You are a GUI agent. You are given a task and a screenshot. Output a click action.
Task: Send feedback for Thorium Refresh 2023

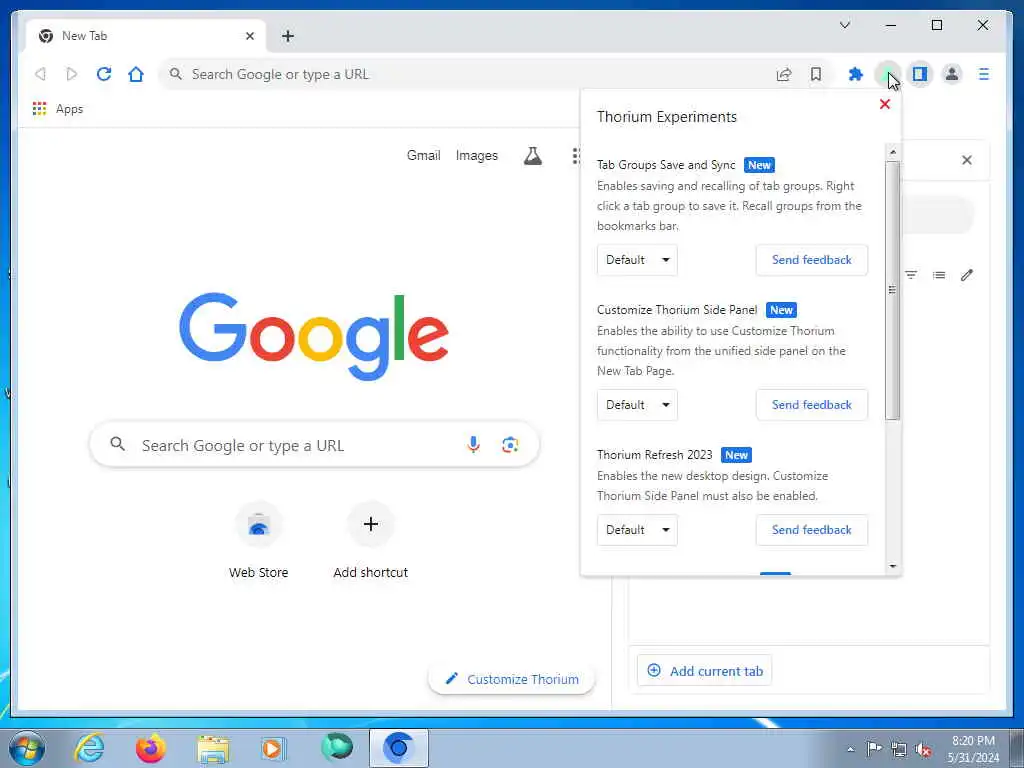pyautogui.click(x=812, y=530)
